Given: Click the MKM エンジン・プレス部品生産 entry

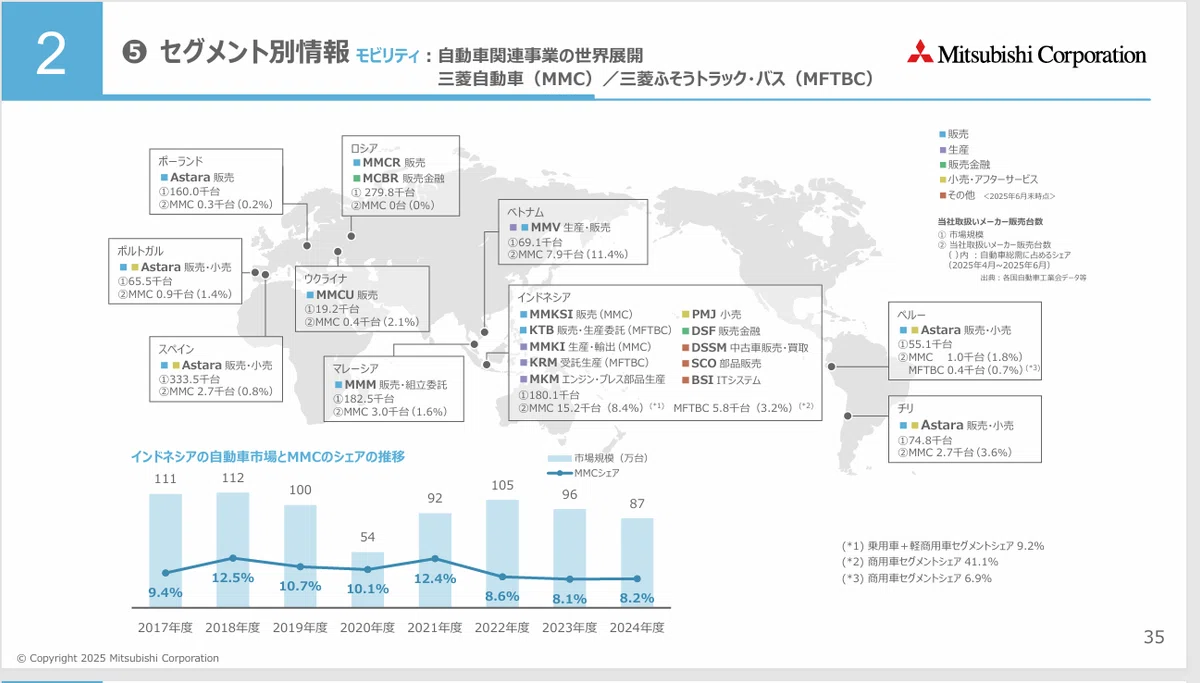Looking at the screenshot, I should click(592, 380).
